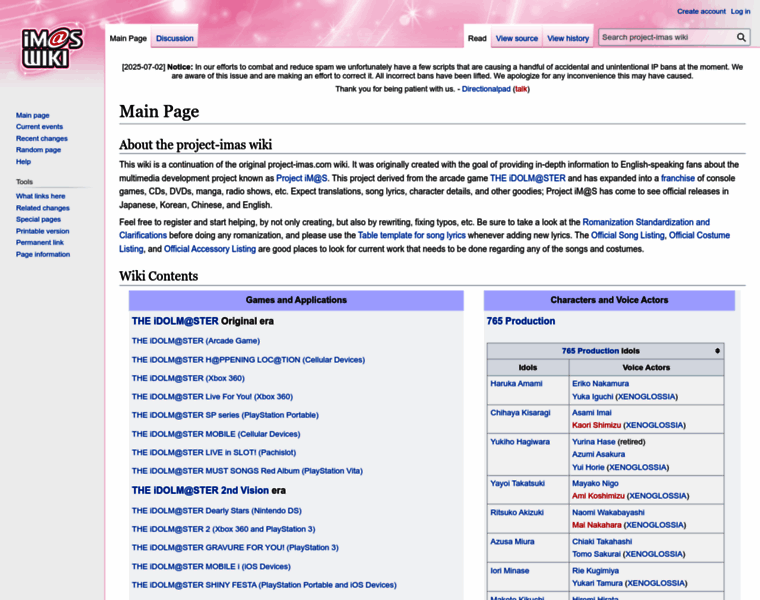Screen dimensions: 760x600
Task: Open the Help sidebar link
Action: (x=23, y=162)
